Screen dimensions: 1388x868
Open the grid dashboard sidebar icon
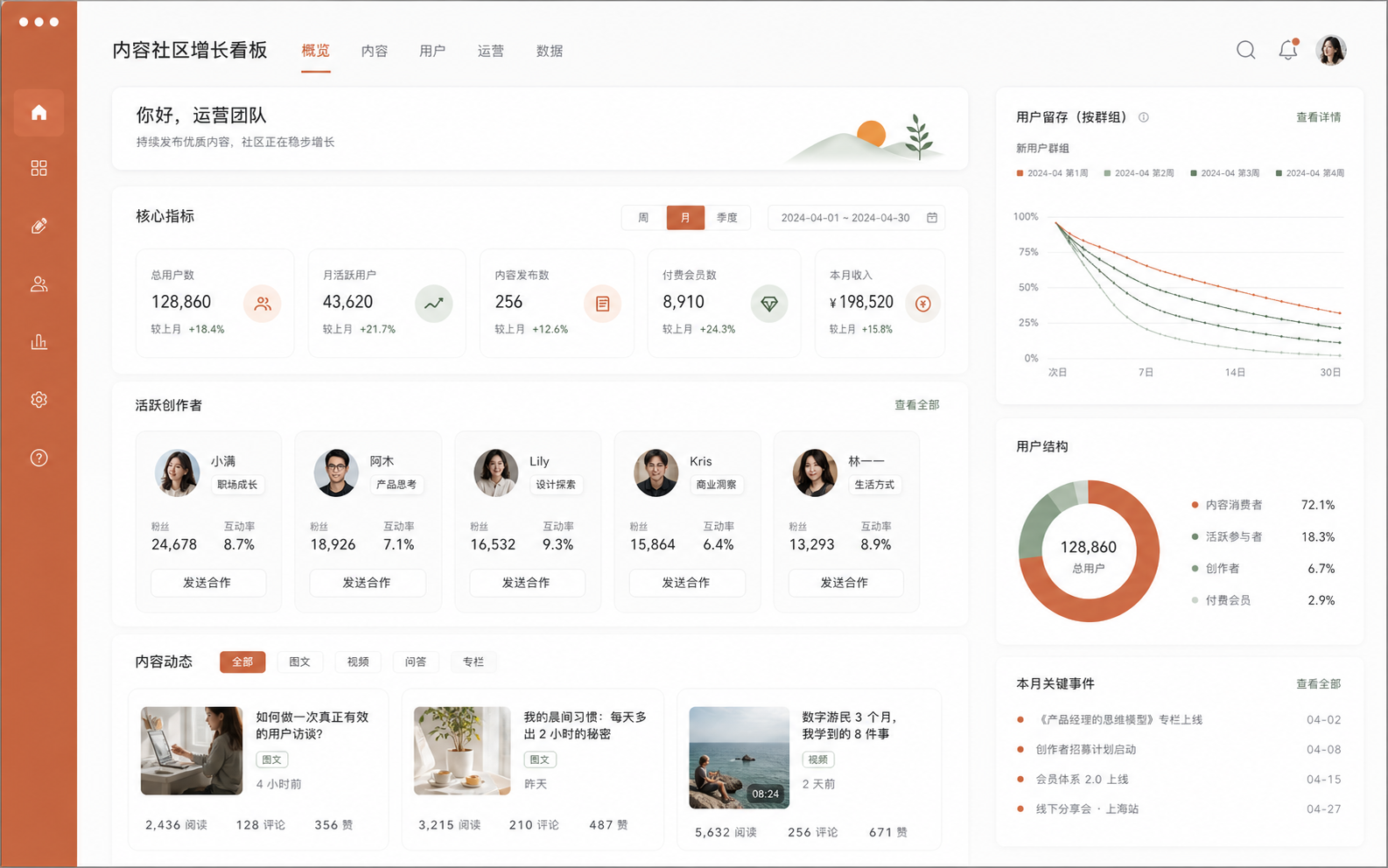(x=39, y=168)
